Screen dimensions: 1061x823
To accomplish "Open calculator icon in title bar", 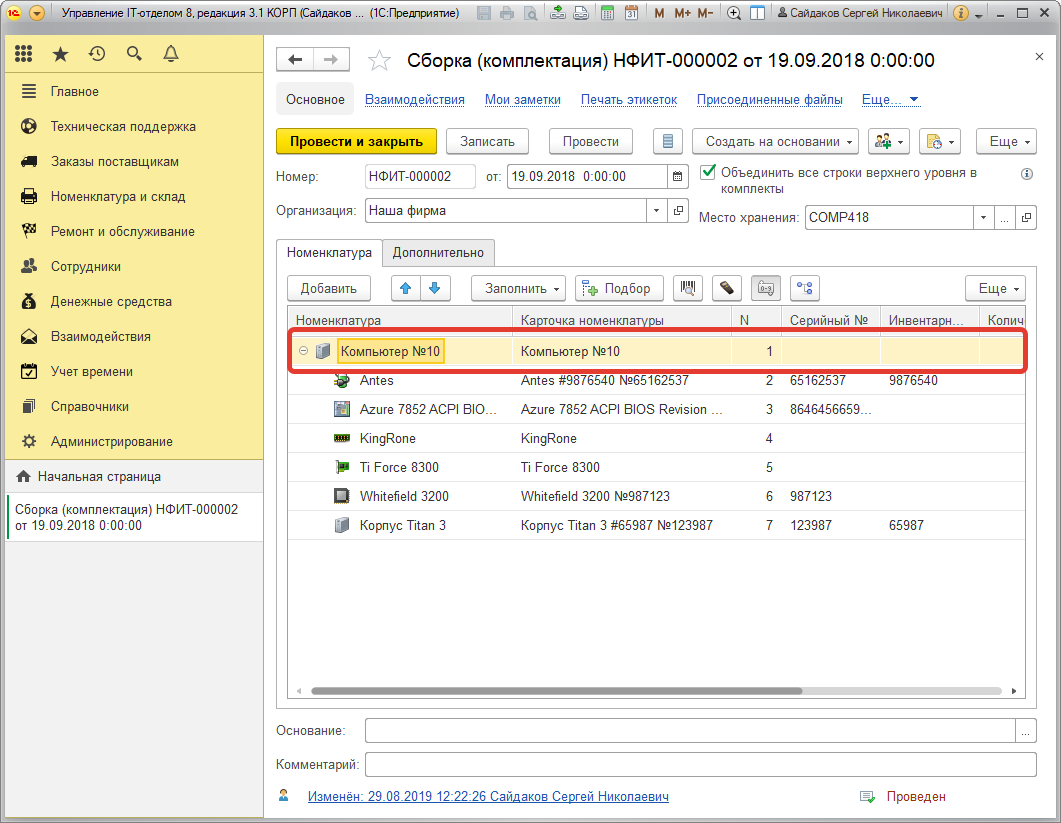I will (x=608, y=13).
